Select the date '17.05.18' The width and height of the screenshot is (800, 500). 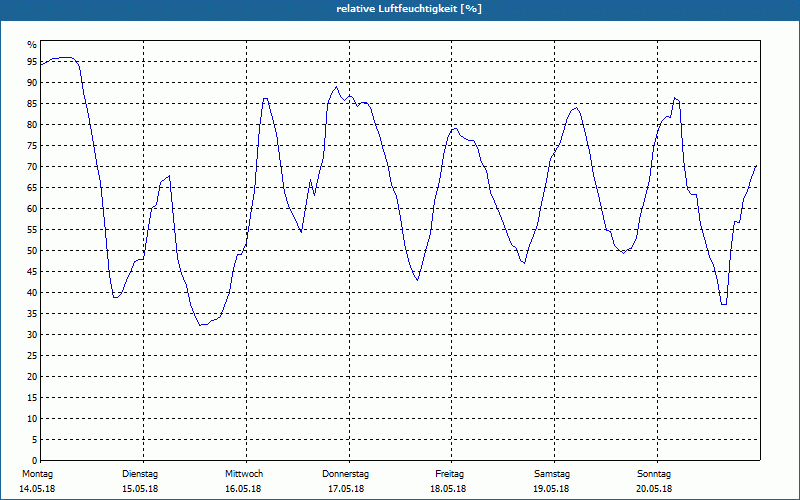pyautogui.click(x=346, y=489)
